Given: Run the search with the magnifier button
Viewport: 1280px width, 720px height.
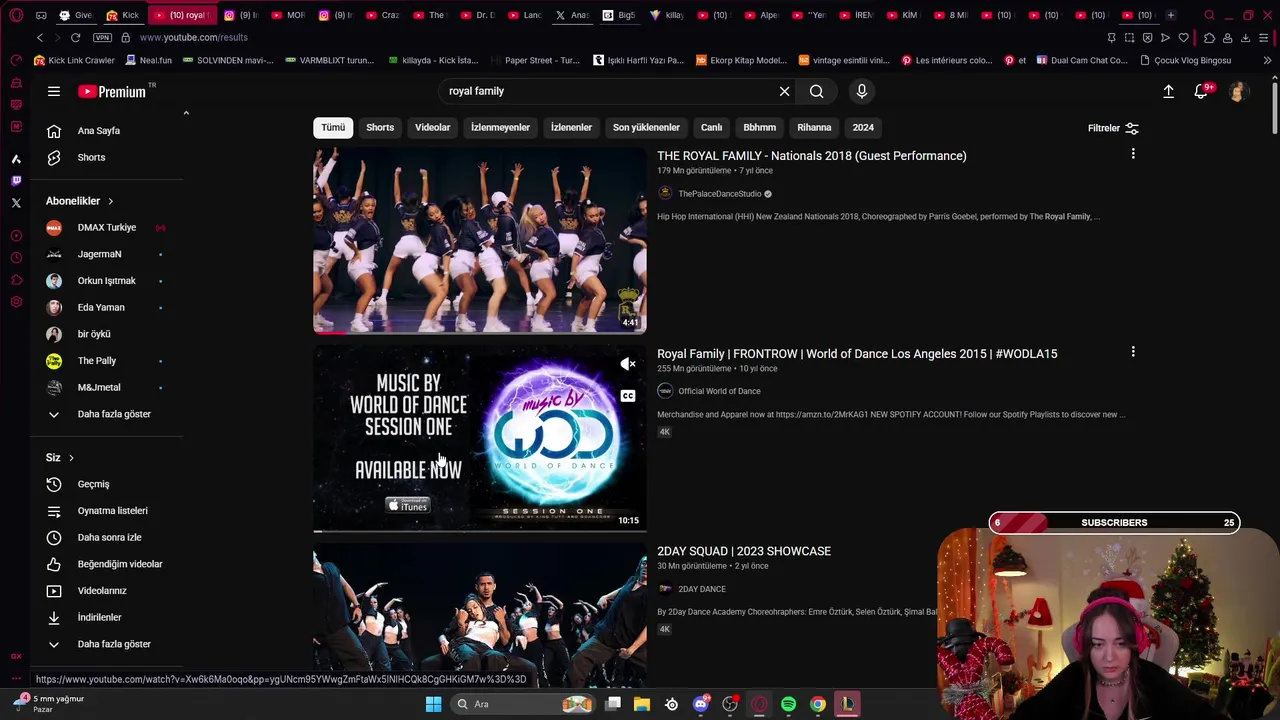Looking at the screenshot, I should pyautogui.click(x=817, y=91).
